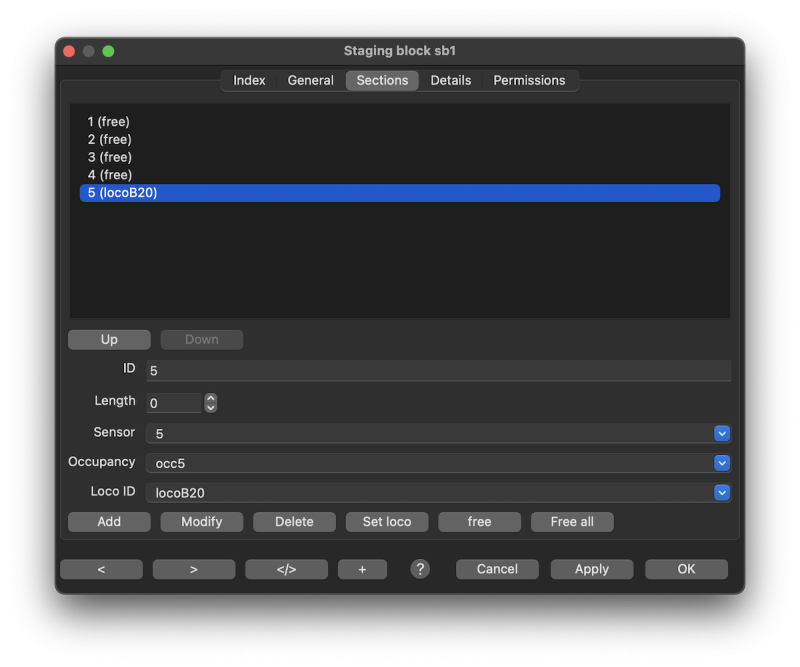The width and height of the screenshot is (800, 667).
Task: Move section up with Up button
Action: click(109, 340)
